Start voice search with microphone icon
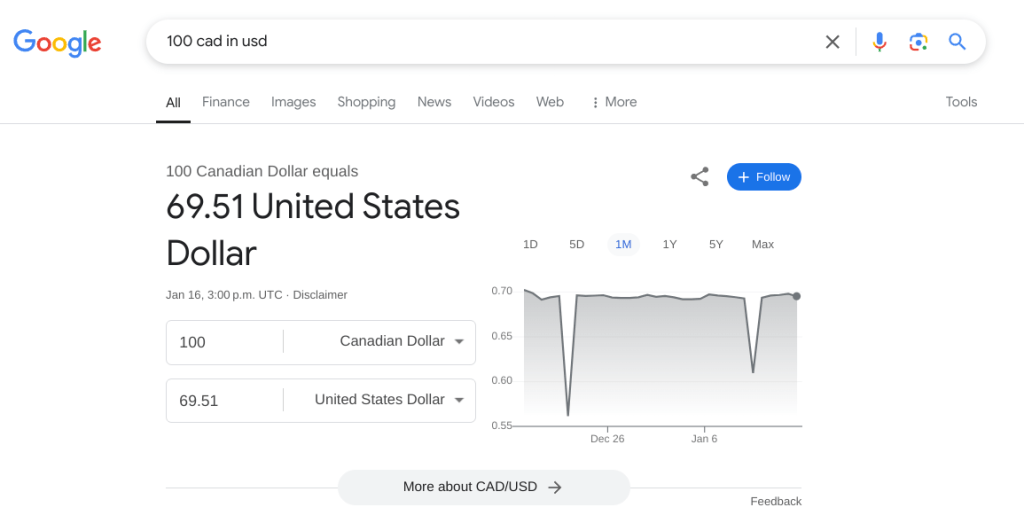 coord(879,42)
